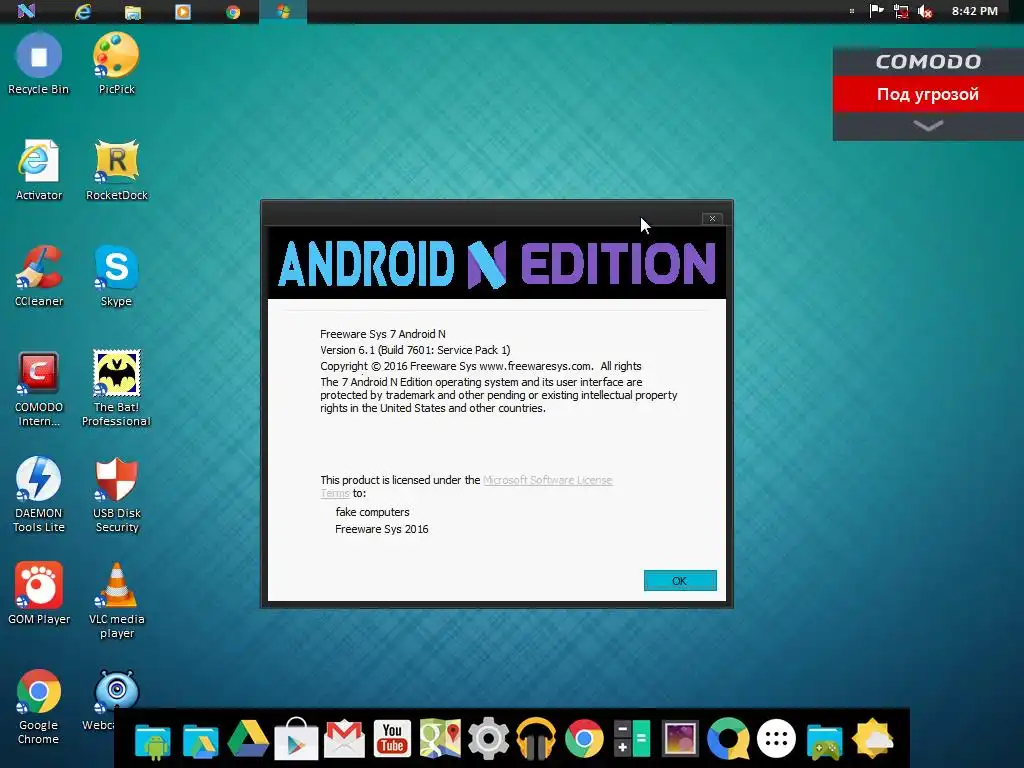Launch USB Disk Security
This screenshot has height=768, width=1024.
(116, 494)
